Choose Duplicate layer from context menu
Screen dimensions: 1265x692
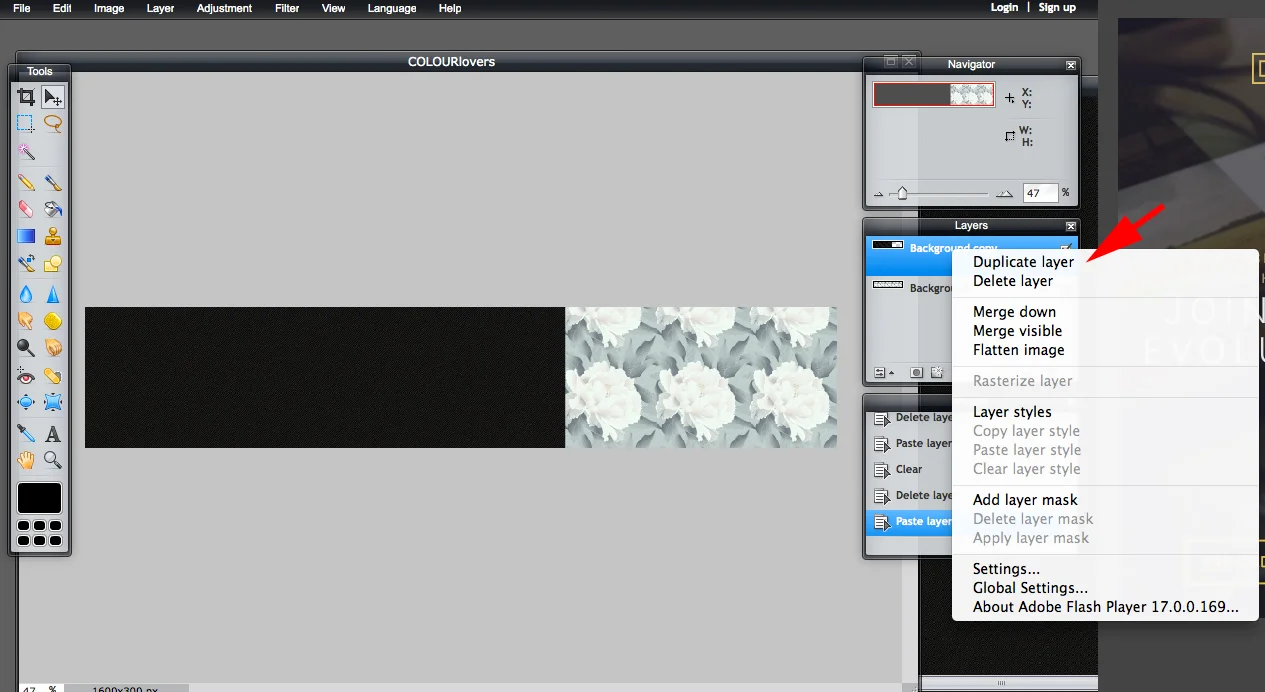(x=1023, y=262)
